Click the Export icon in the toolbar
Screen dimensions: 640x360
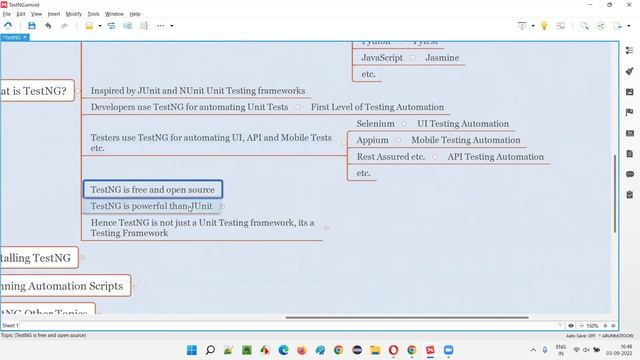[x=618, y=26]
